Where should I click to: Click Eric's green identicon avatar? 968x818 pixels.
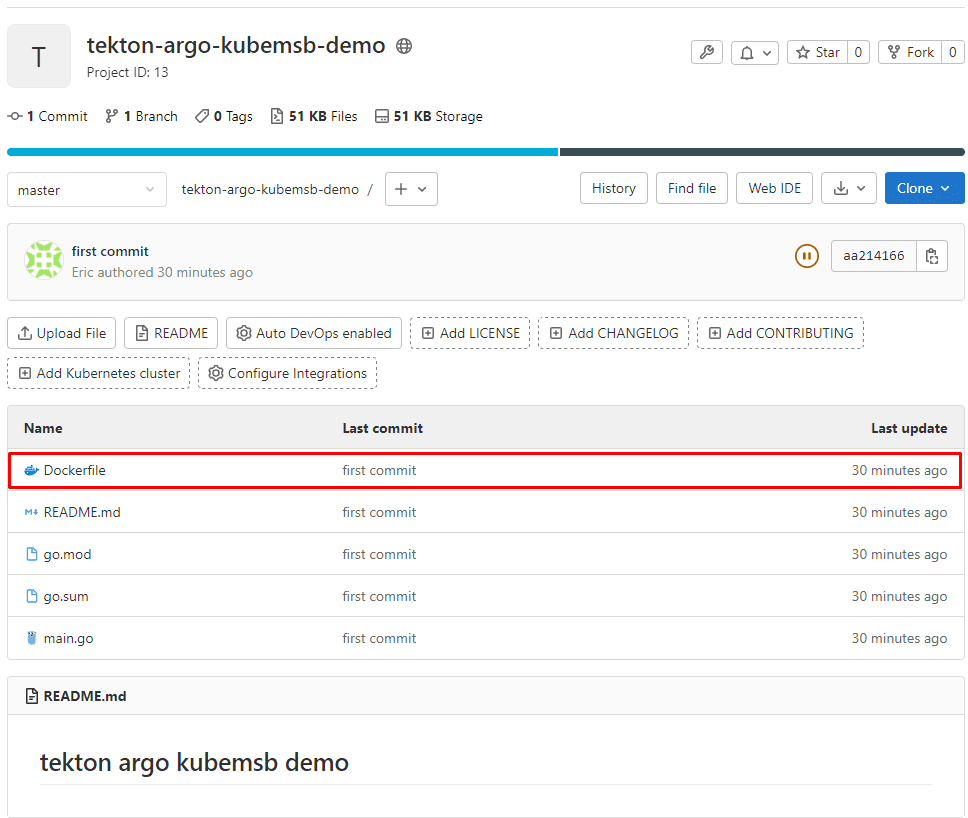[44, 260]
